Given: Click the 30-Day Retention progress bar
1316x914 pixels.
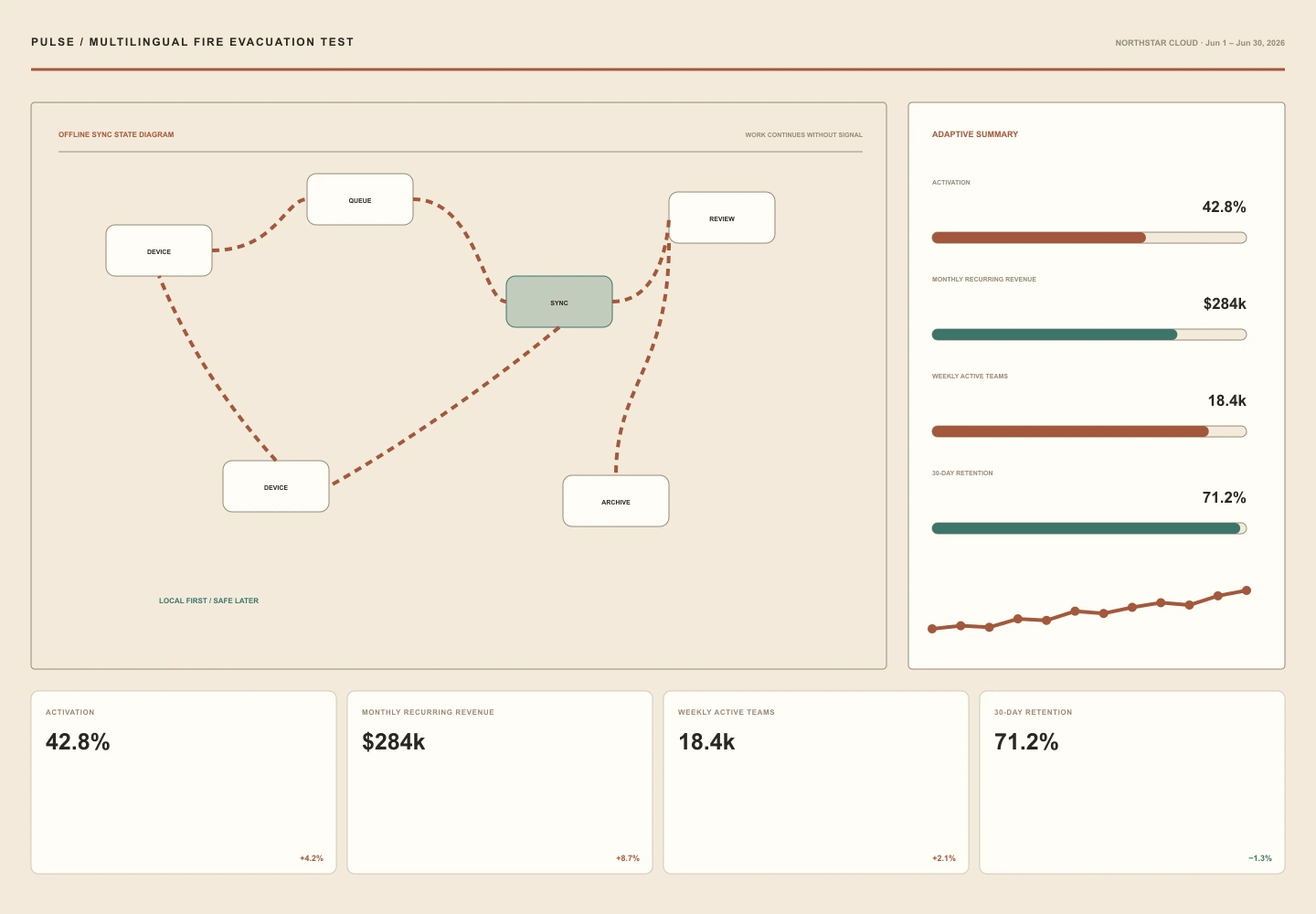Looking at the screenshot, I should [x=1089, y=528].
